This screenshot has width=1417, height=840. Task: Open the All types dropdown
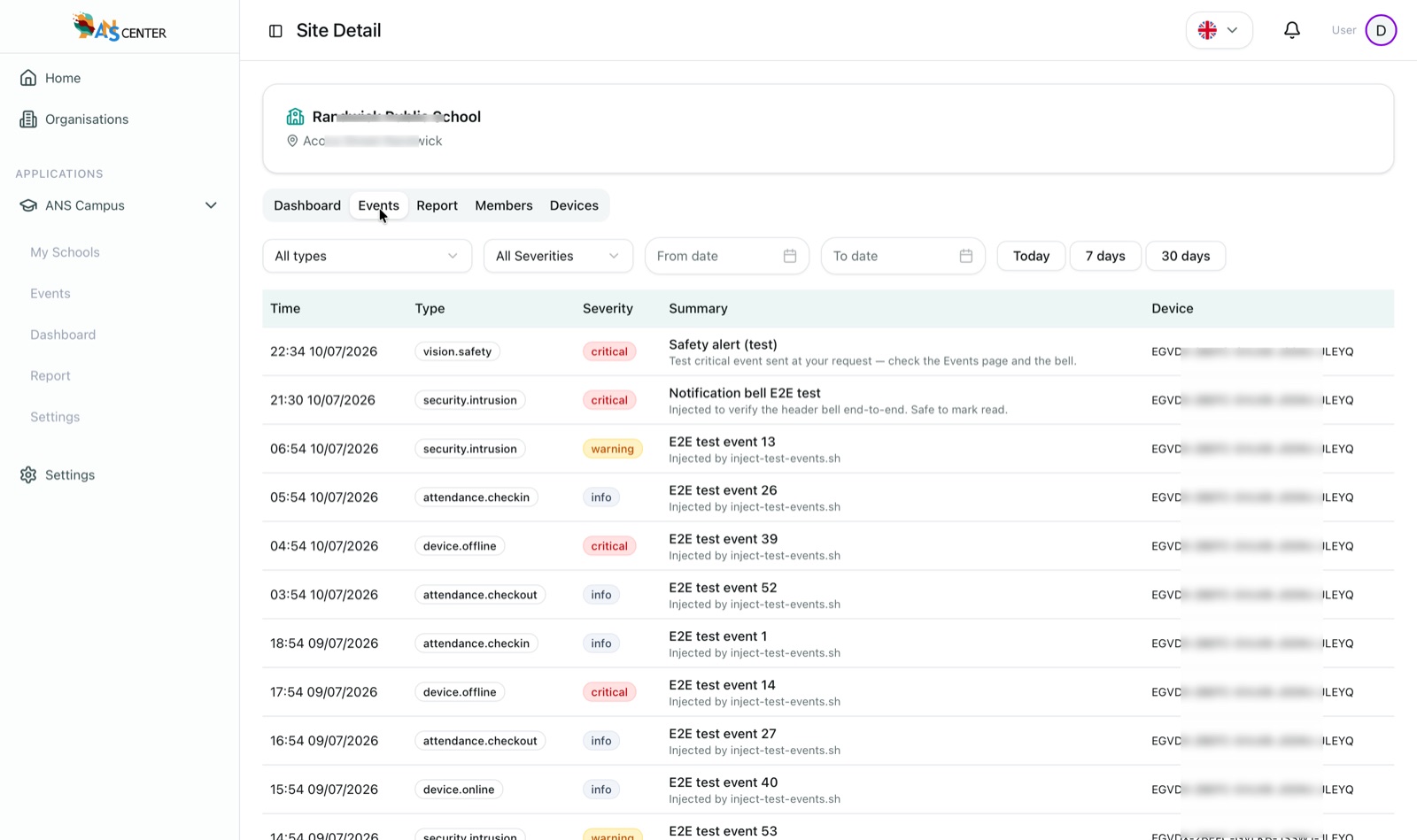(368, 256)
